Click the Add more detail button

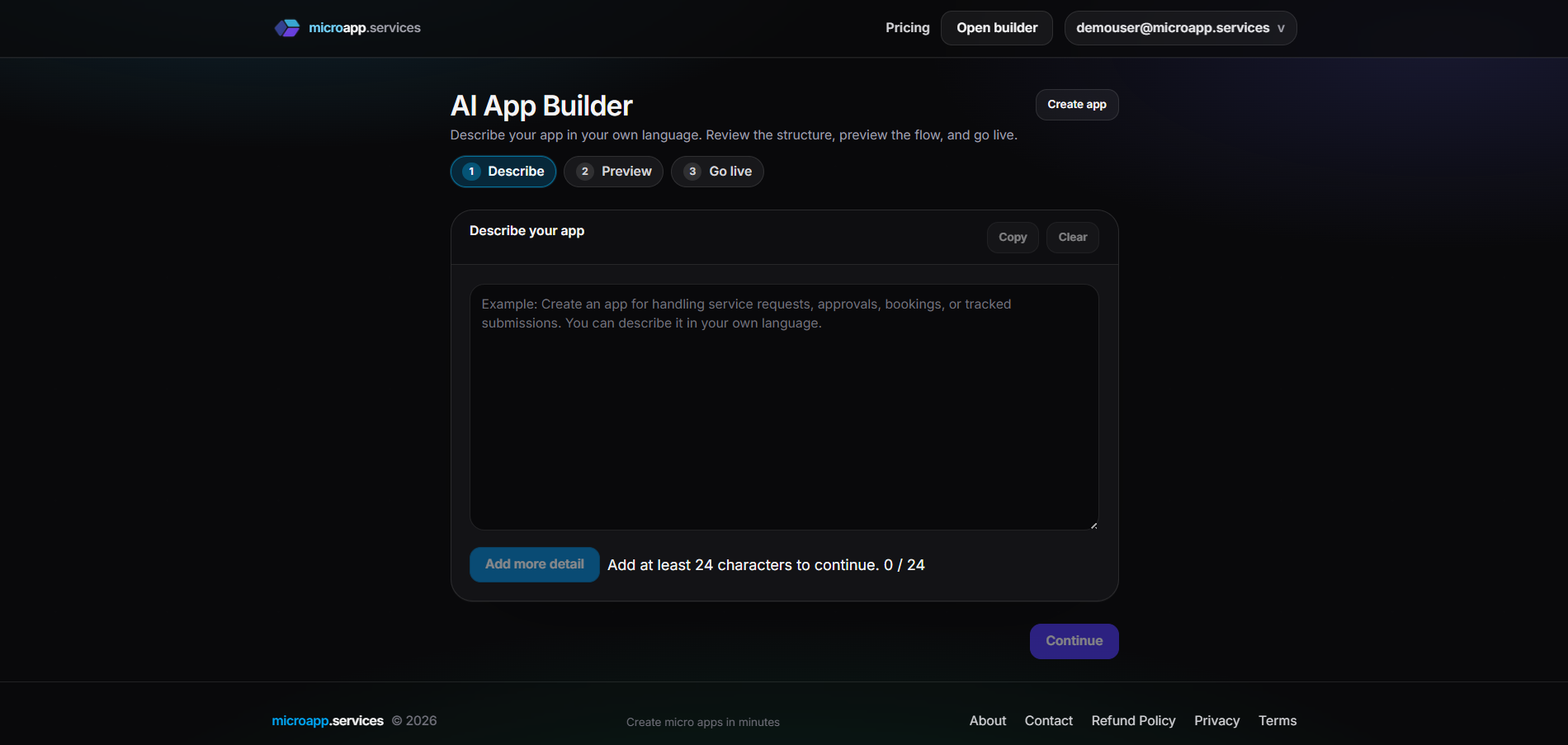click(x=534, y=564)
